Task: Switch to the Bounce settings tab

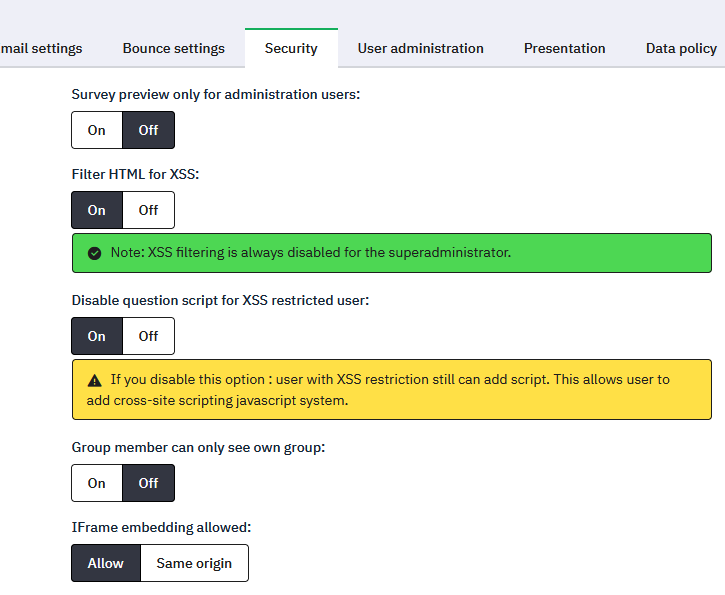Action: click(174, 48)
